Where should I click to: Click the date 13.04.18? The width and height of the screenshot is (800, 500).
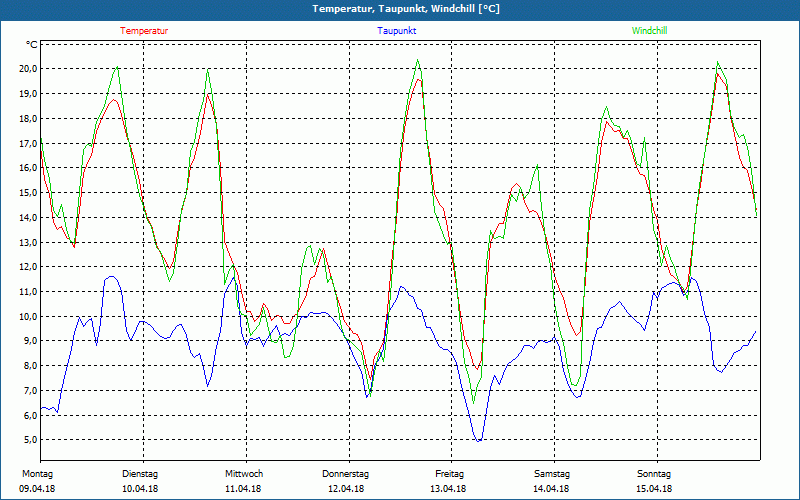448,489
